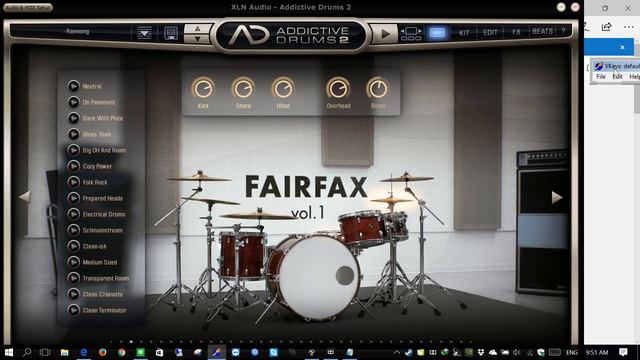Play the Blues Yeah preset preview

(x=73, y=134)
